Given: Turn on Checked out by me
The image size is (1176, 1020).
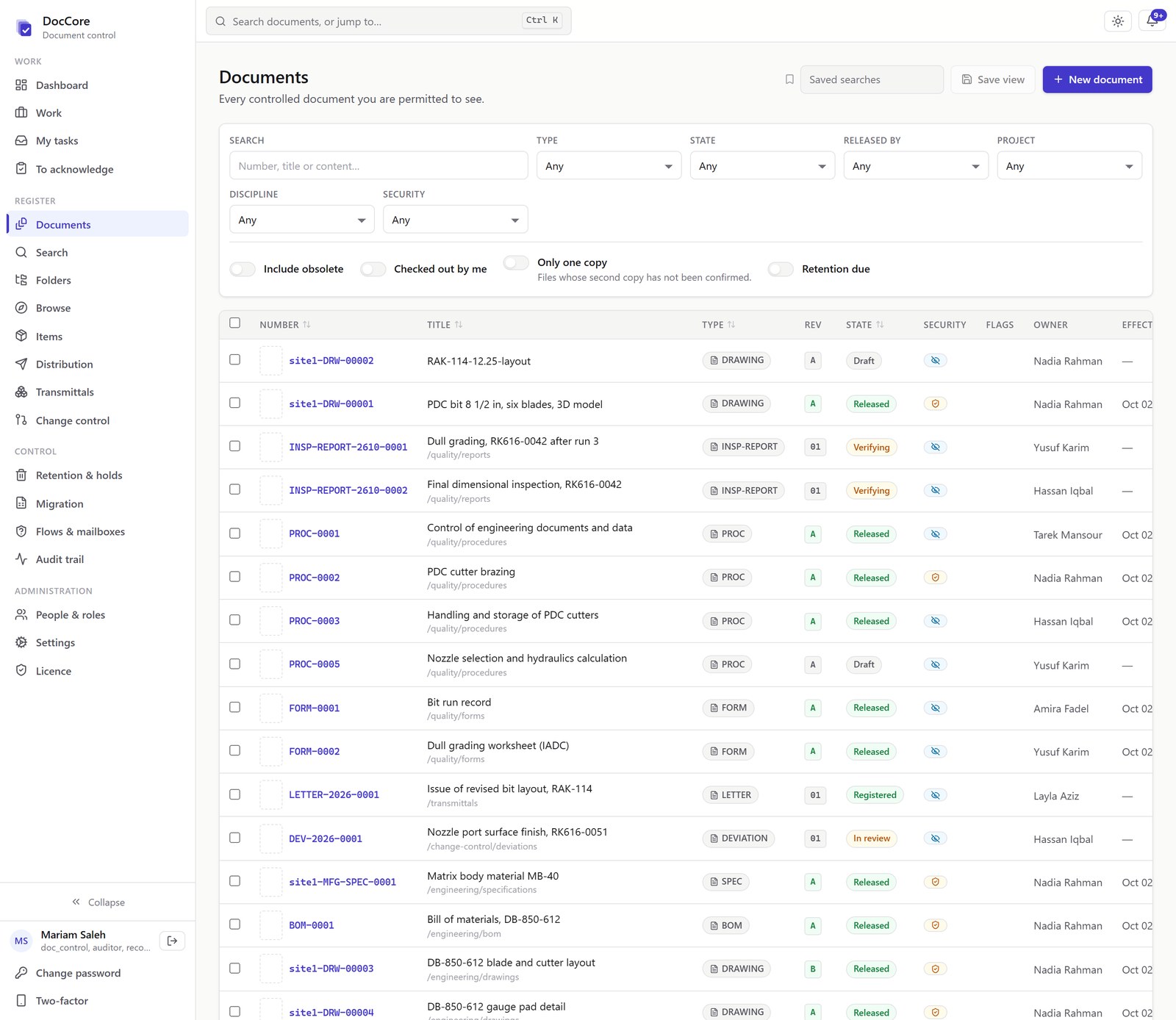Looking at the screenshot, I should (x=373, y=269).
